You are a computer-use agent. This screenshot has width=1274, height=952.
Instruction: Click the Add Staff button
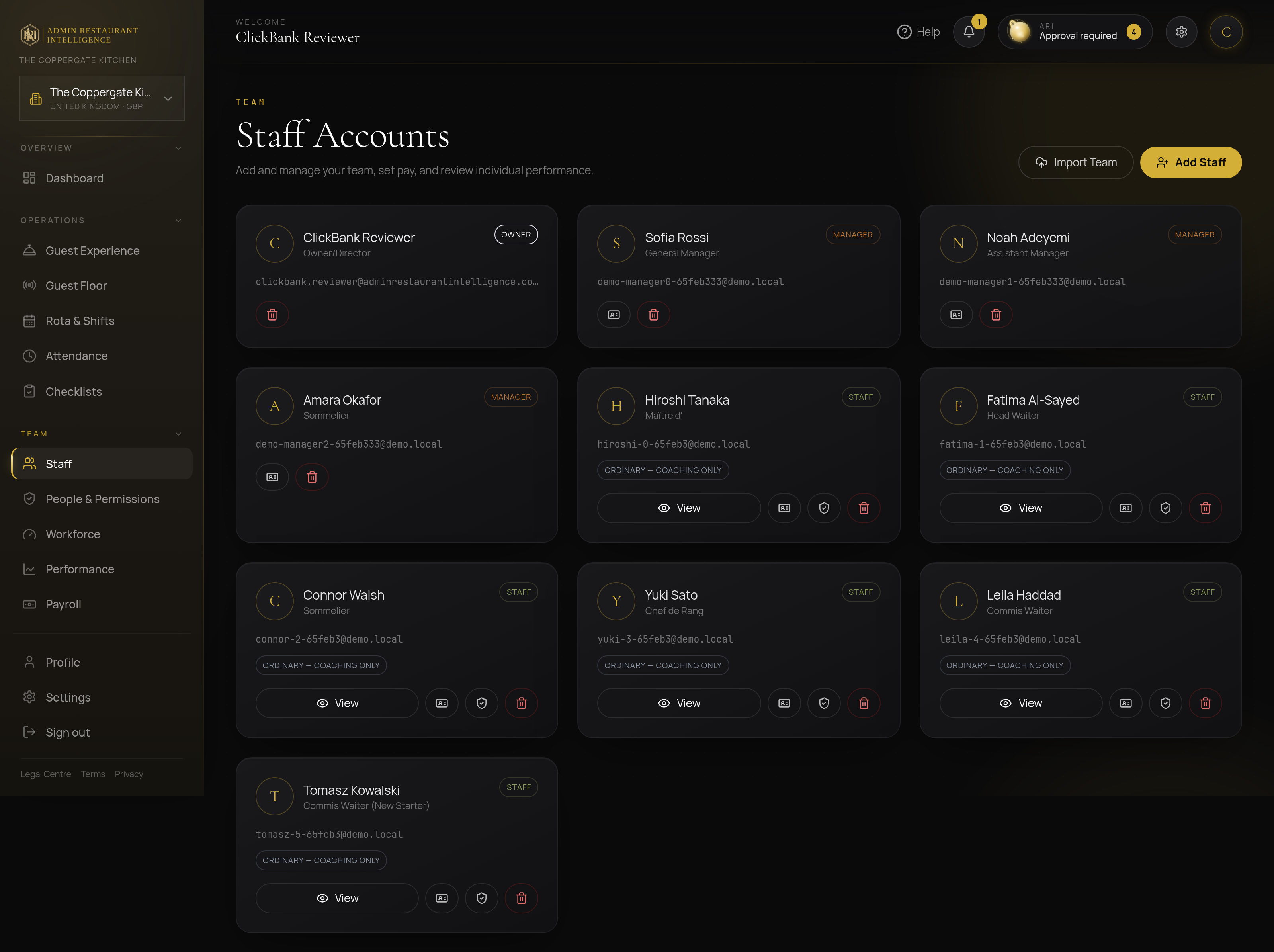click(x=1190, y=162)
